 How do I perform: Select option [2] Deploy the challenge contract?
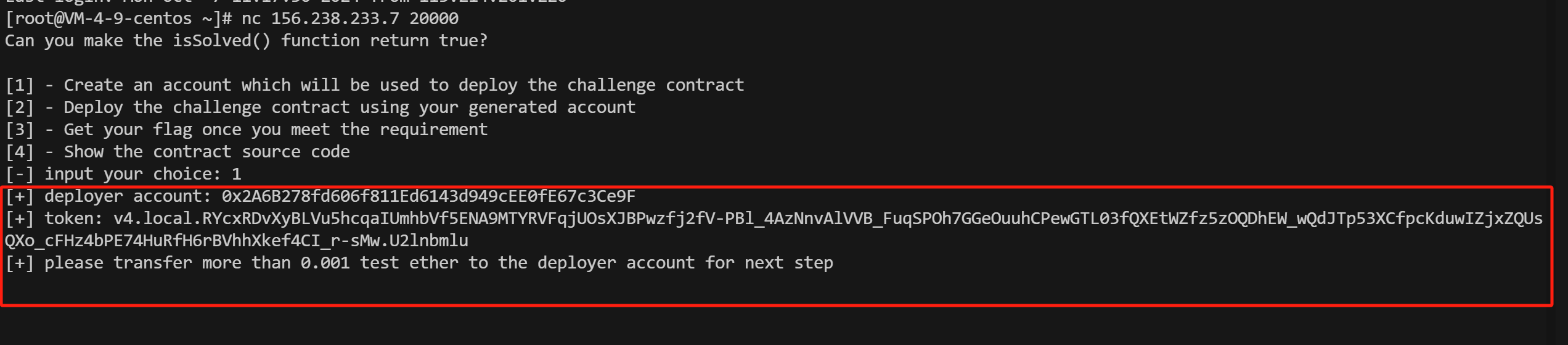click(321, 107)
